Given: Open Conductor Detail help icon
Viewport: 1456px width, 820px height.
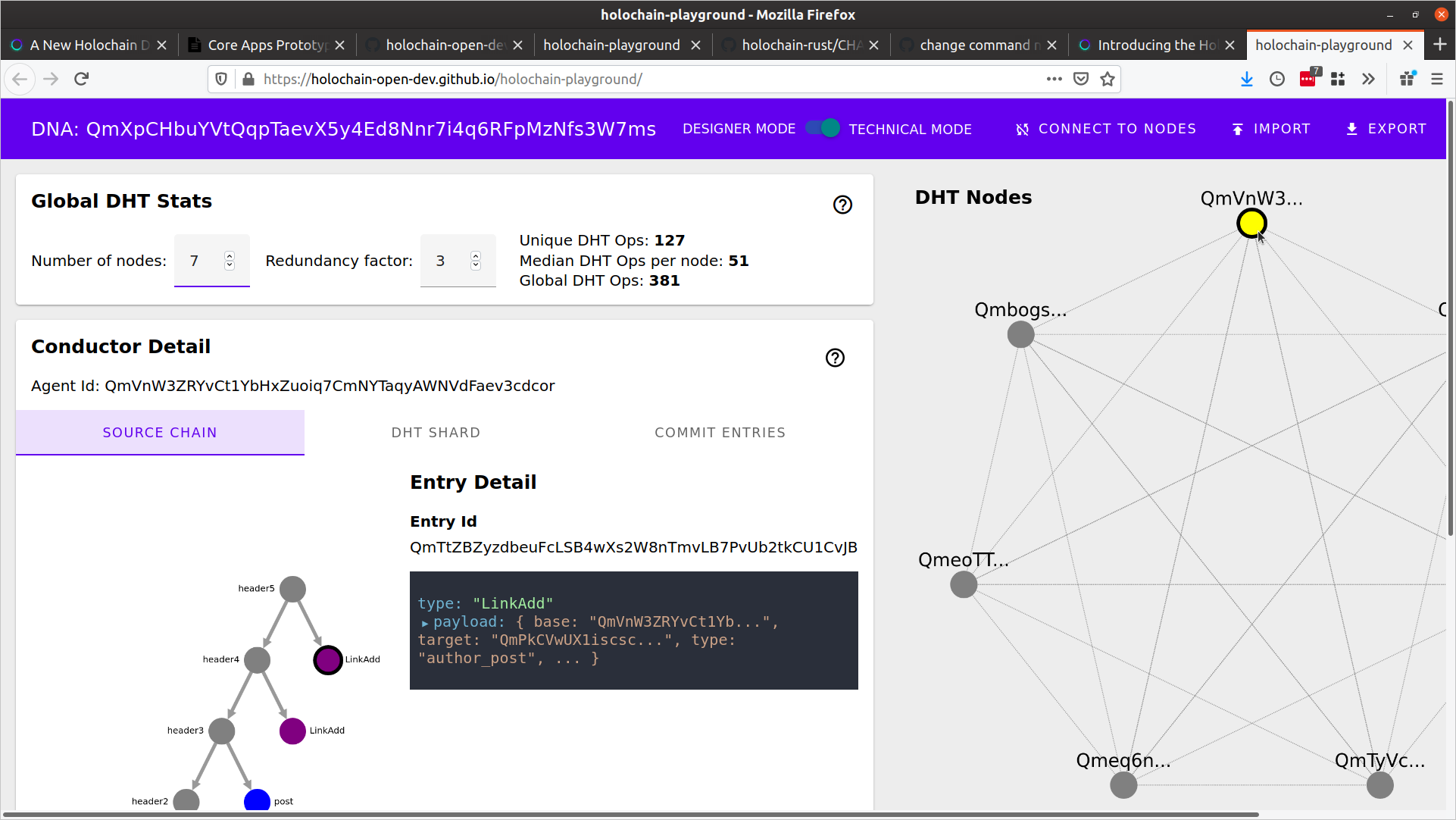Looking at the screenshot, I should click(x=835, y=358).
